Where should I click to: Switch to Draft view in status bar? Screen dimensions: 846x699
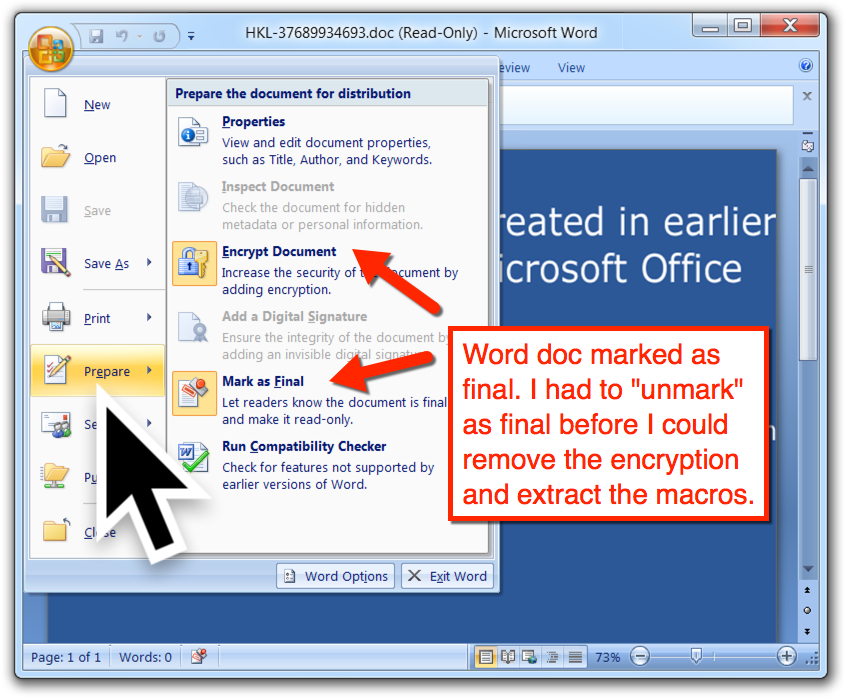point(575,657)
